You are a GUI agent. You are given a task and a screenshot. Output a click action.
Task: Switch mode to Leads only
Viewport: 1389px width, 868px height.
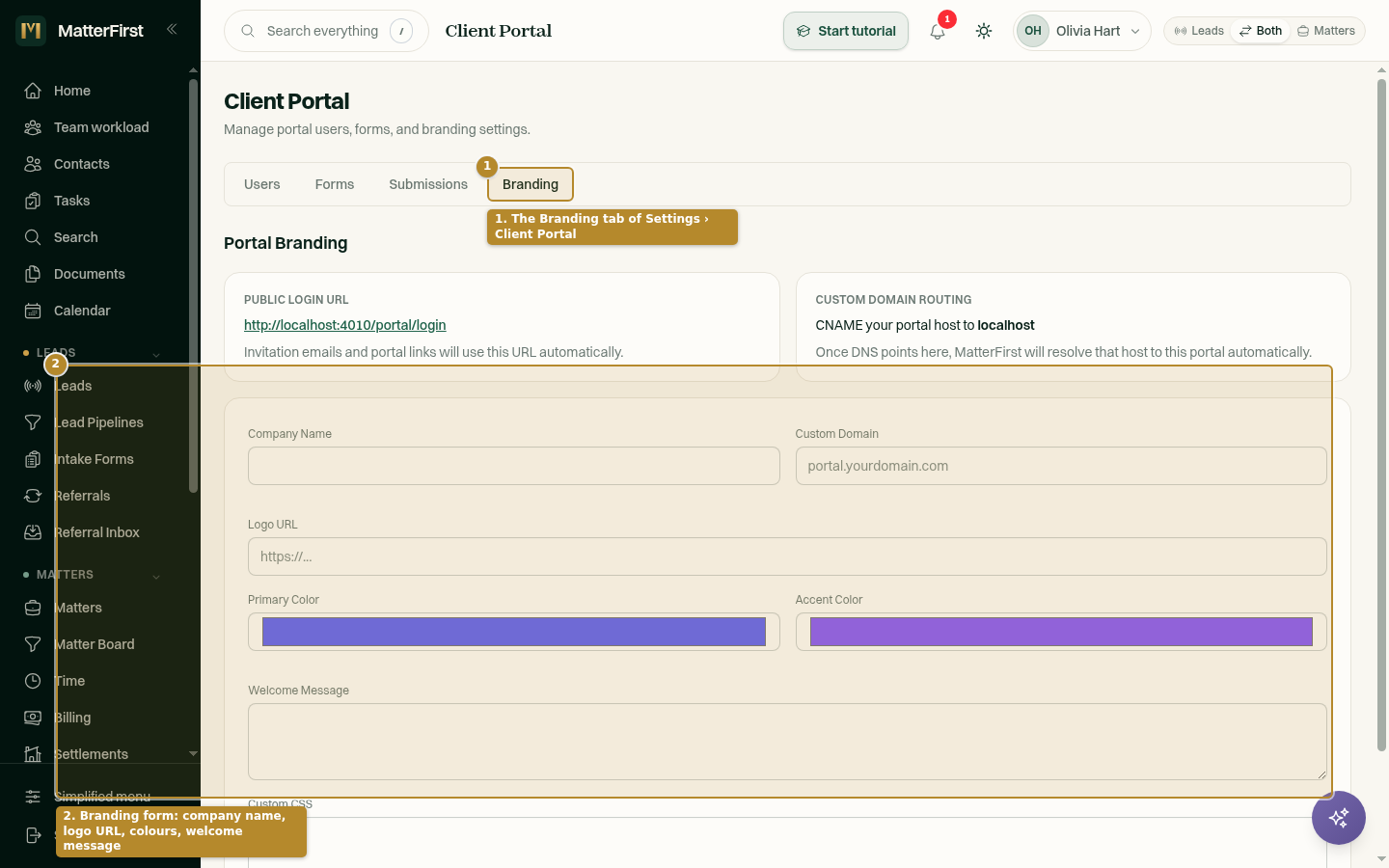(1199, 31)
